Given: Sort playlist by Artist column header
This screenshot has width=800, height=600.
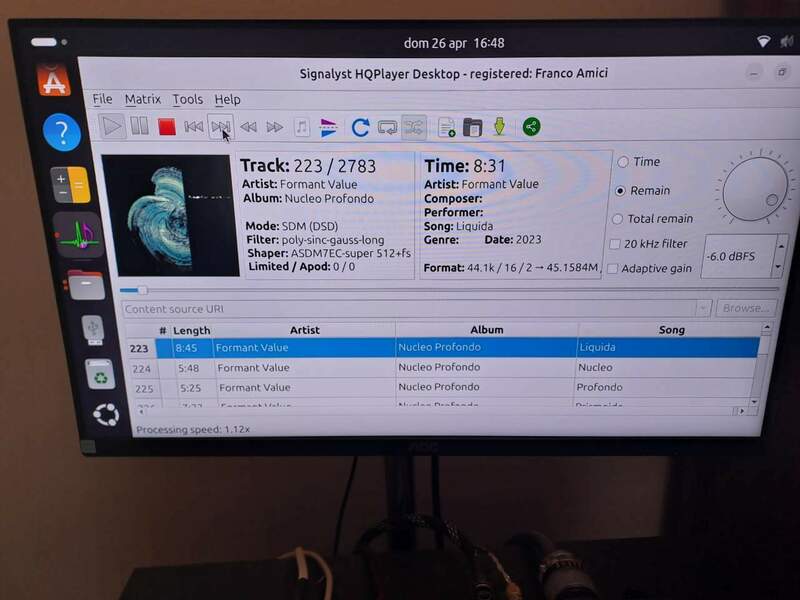Looking at the screenshot, I should point(305,330).
